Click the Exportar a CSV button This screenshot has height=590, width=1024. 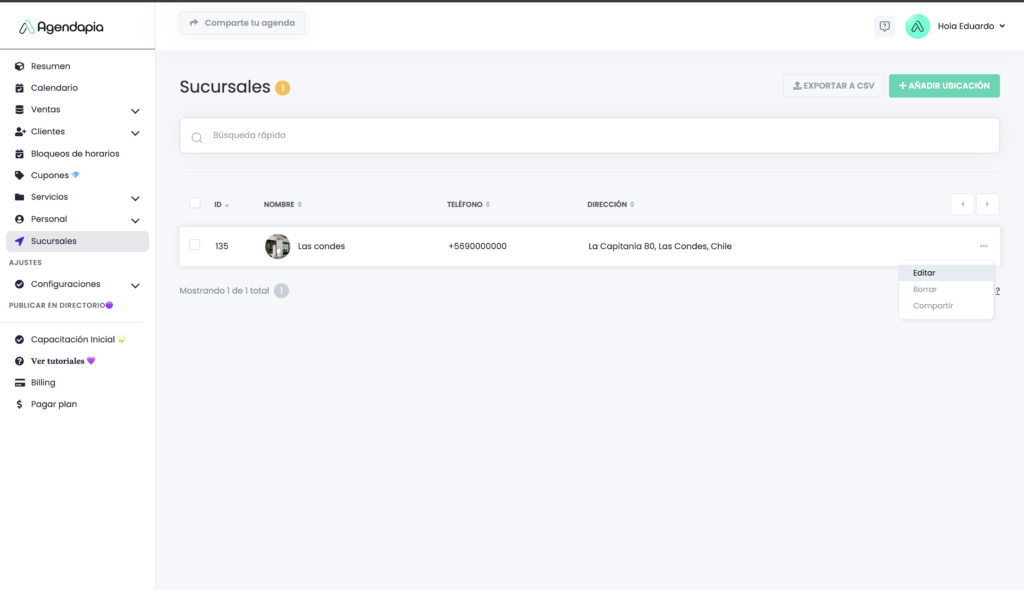point(833,86)
